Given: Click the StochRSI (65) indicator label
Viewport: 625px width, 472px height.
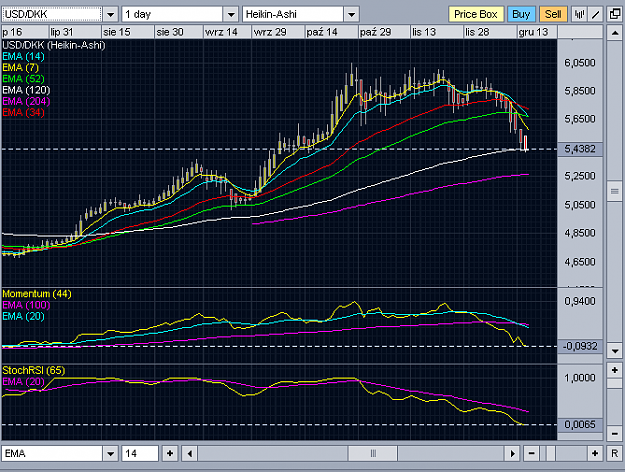Looking at the screenshot, I should pyautogui.click(x=33, y=370).
